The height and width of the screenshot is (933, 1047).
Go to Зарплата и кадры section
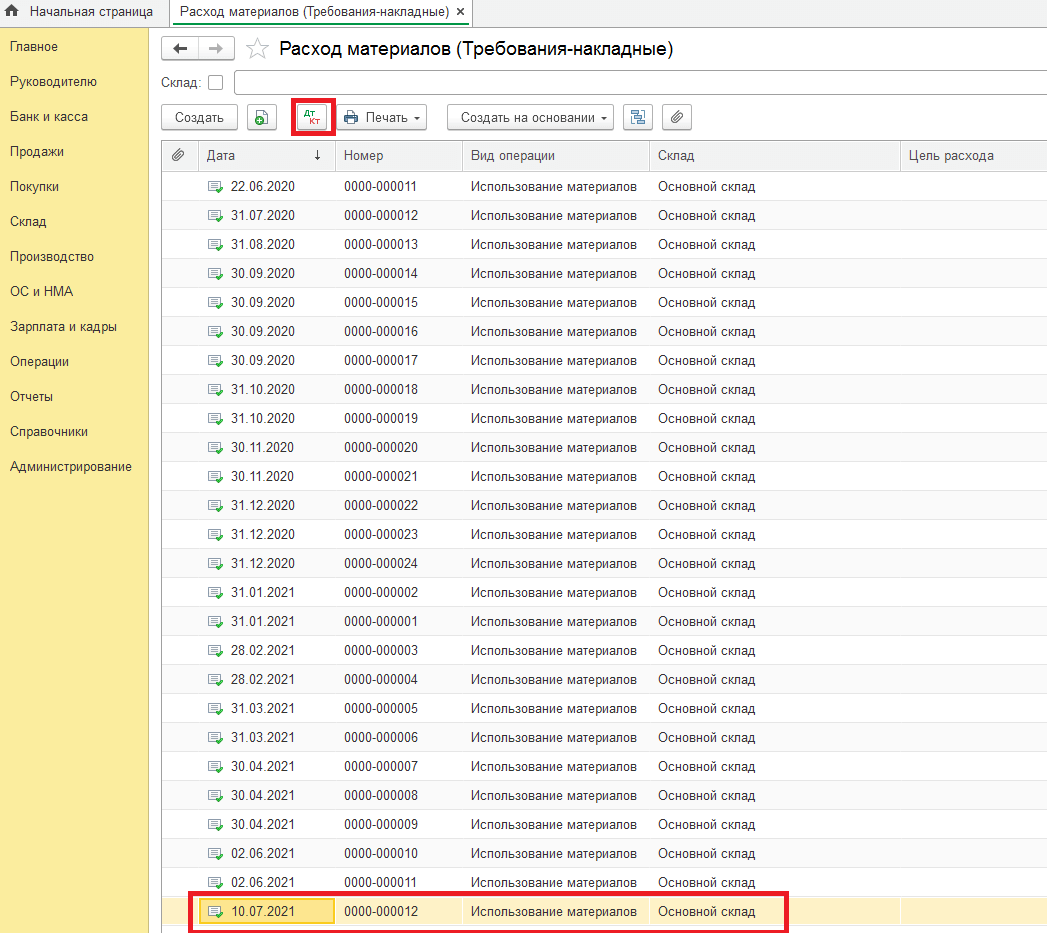pyautogui.click(x=63, y=327)
